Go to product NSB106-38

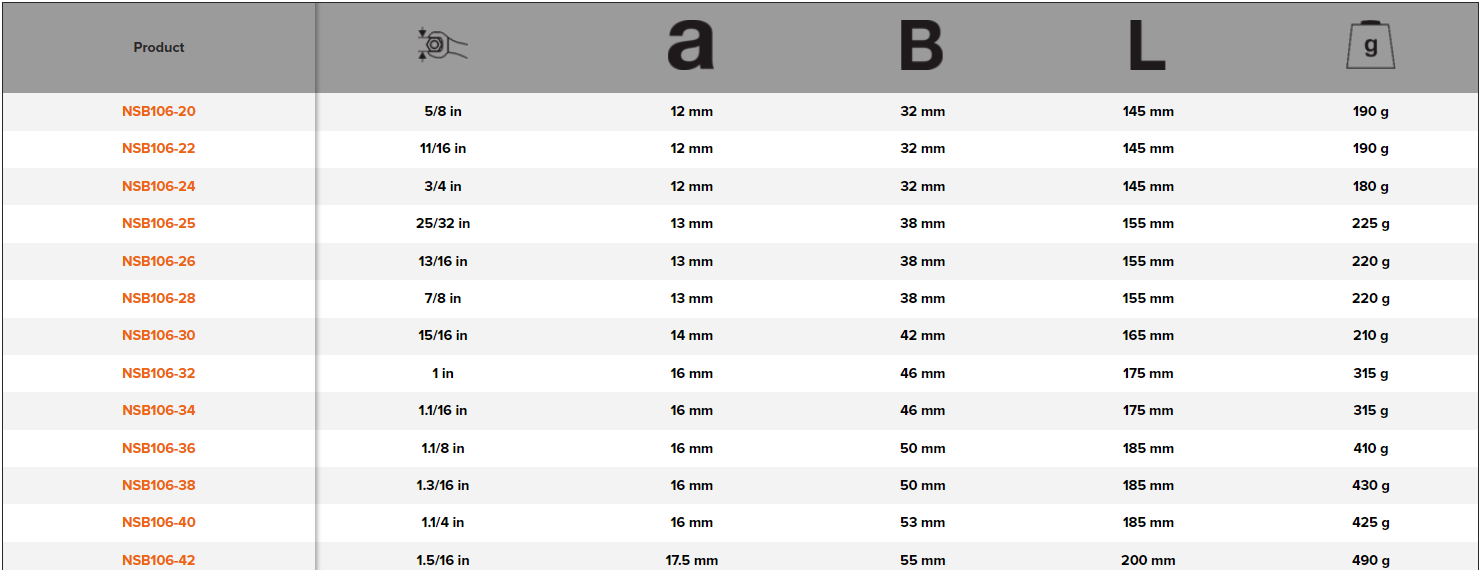coord(159,485)
